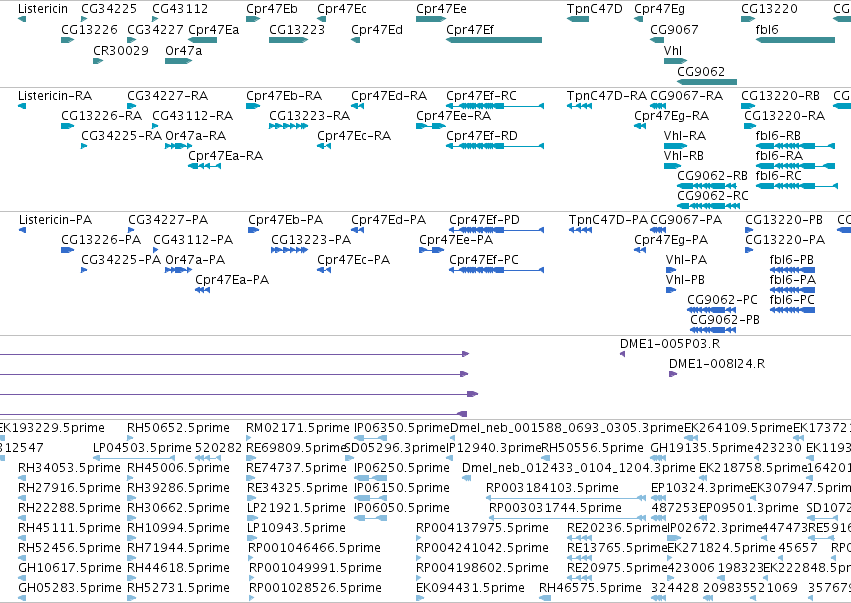Select the CG43112-PA protein label

193,240
